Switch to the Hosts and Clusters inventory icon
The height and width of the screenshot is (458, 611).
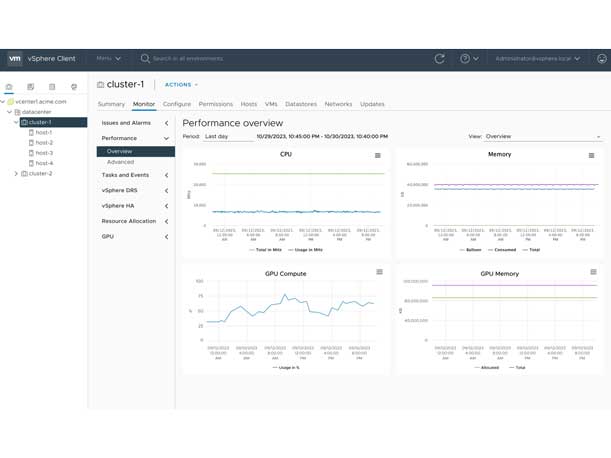(10, 88)
